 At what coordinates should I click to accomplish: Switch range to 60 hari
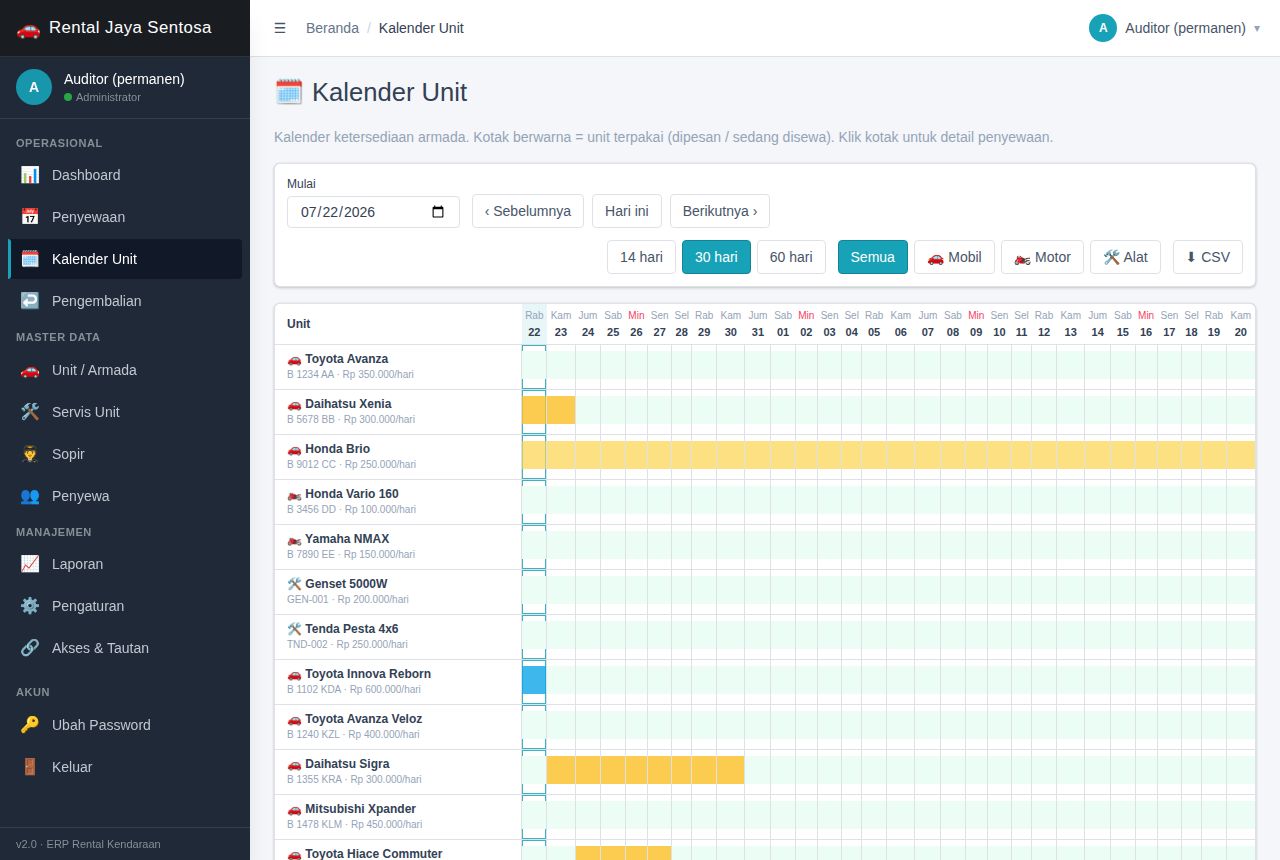pos(791,257)
